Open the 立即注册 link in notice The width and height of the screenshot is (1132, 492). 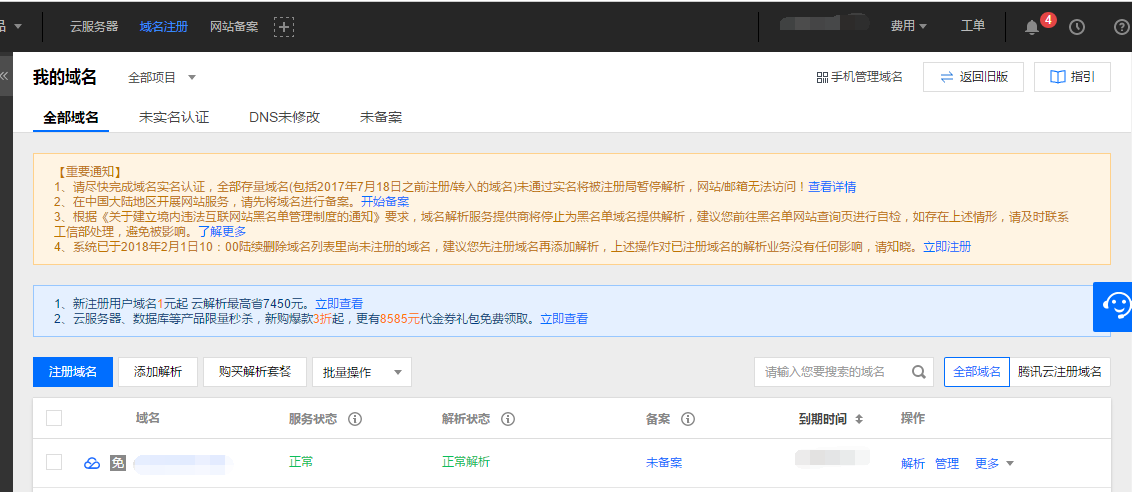click(x=947, y=246)
